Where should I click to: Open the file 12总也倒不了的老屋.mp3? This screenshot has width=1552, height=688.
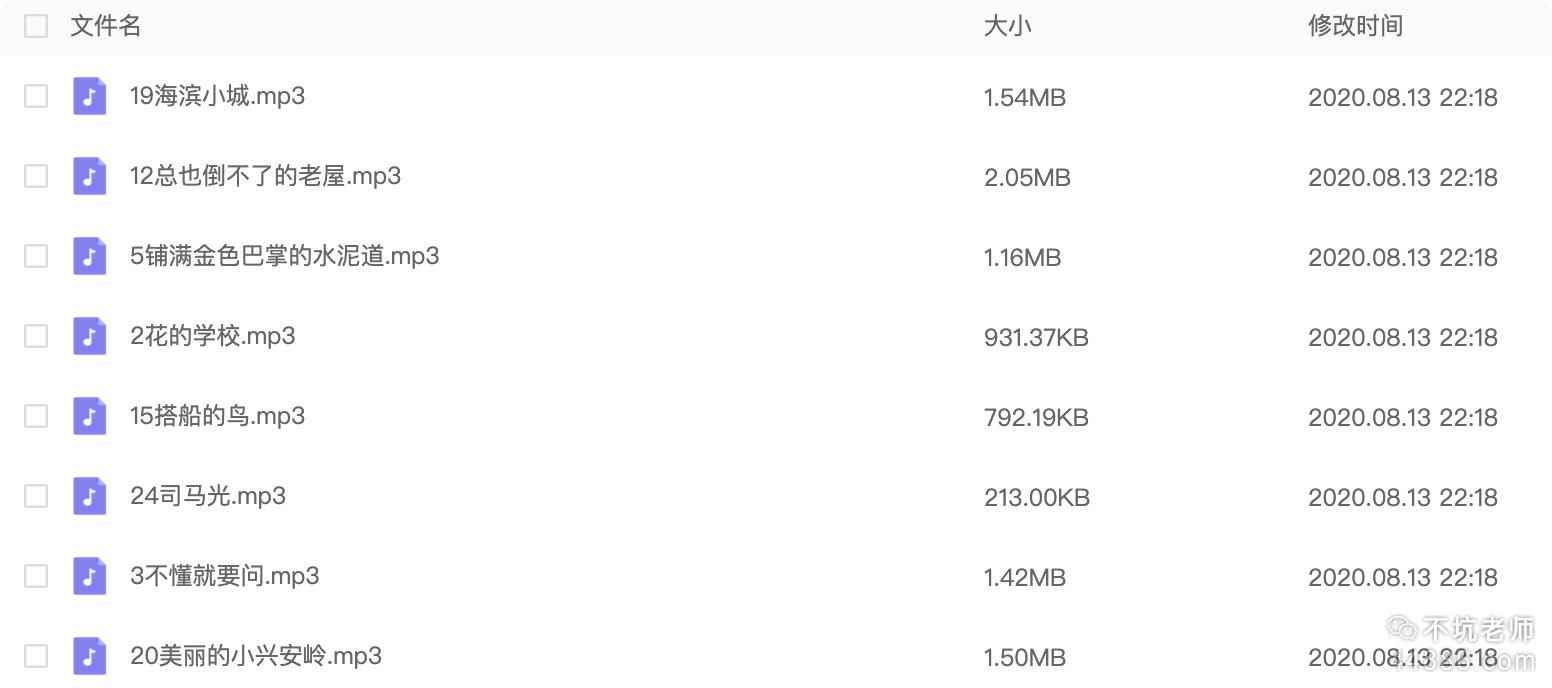coord(265,176)
